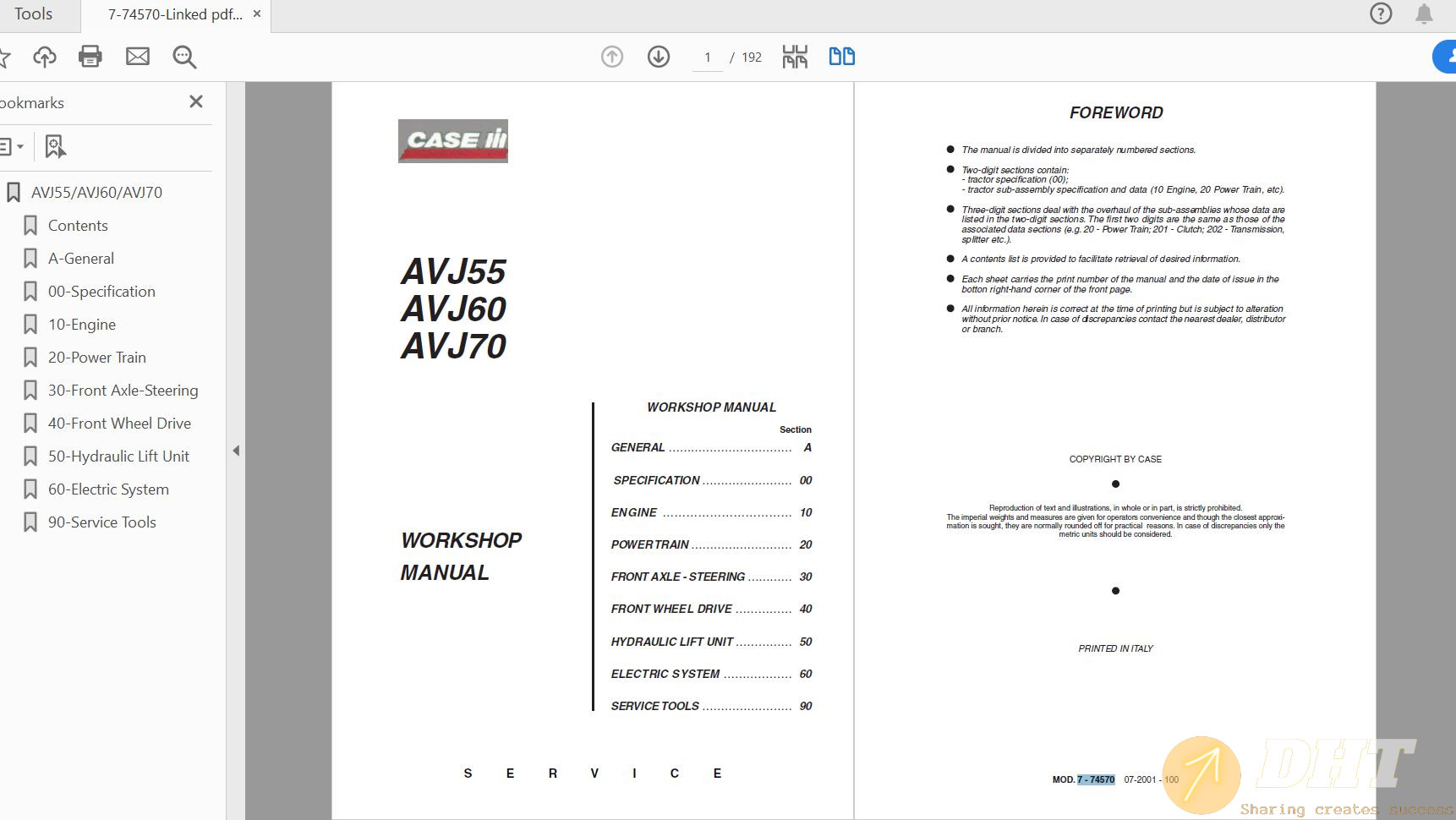Jump to the Contents bookmark
Screen dimensions: 1456x820
click(x=78, y=226)
